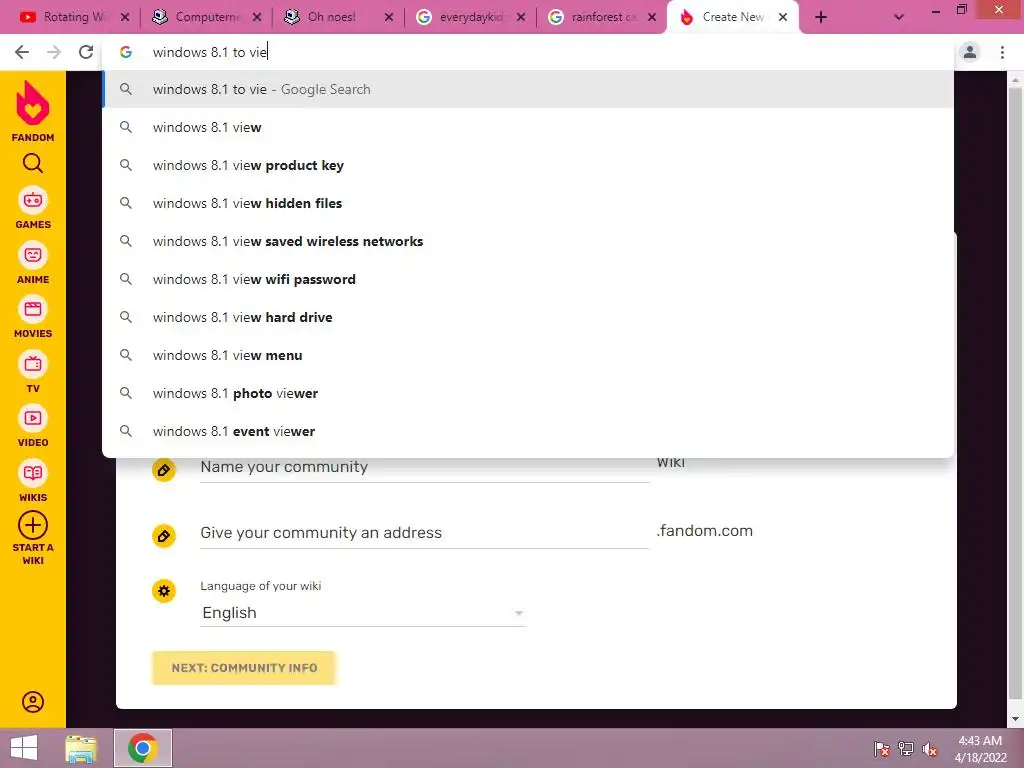
Task: Click the browser forward arrow
Action: [54, 52]
